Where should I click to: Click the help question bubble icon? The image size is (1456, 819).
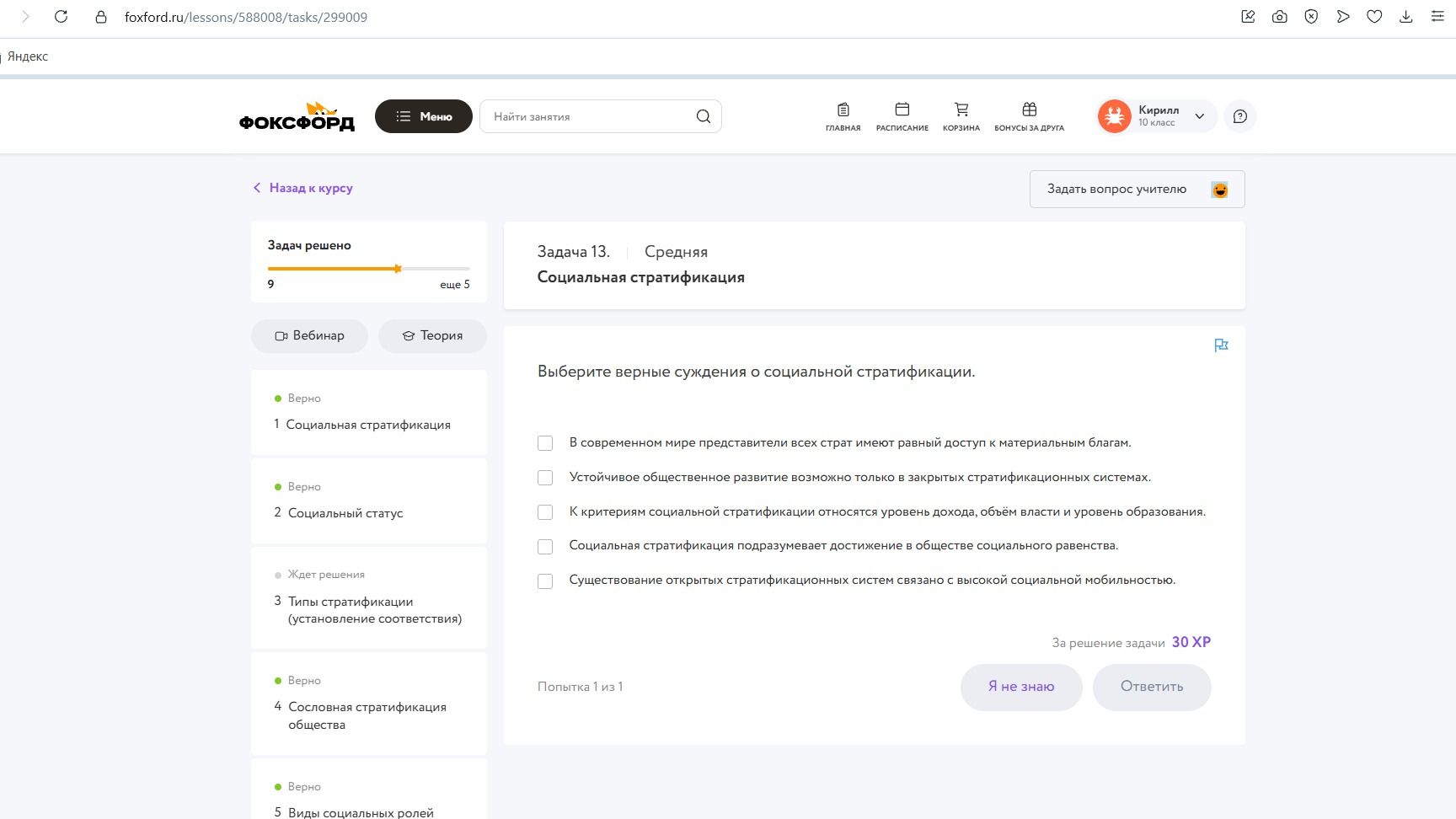1240,116
